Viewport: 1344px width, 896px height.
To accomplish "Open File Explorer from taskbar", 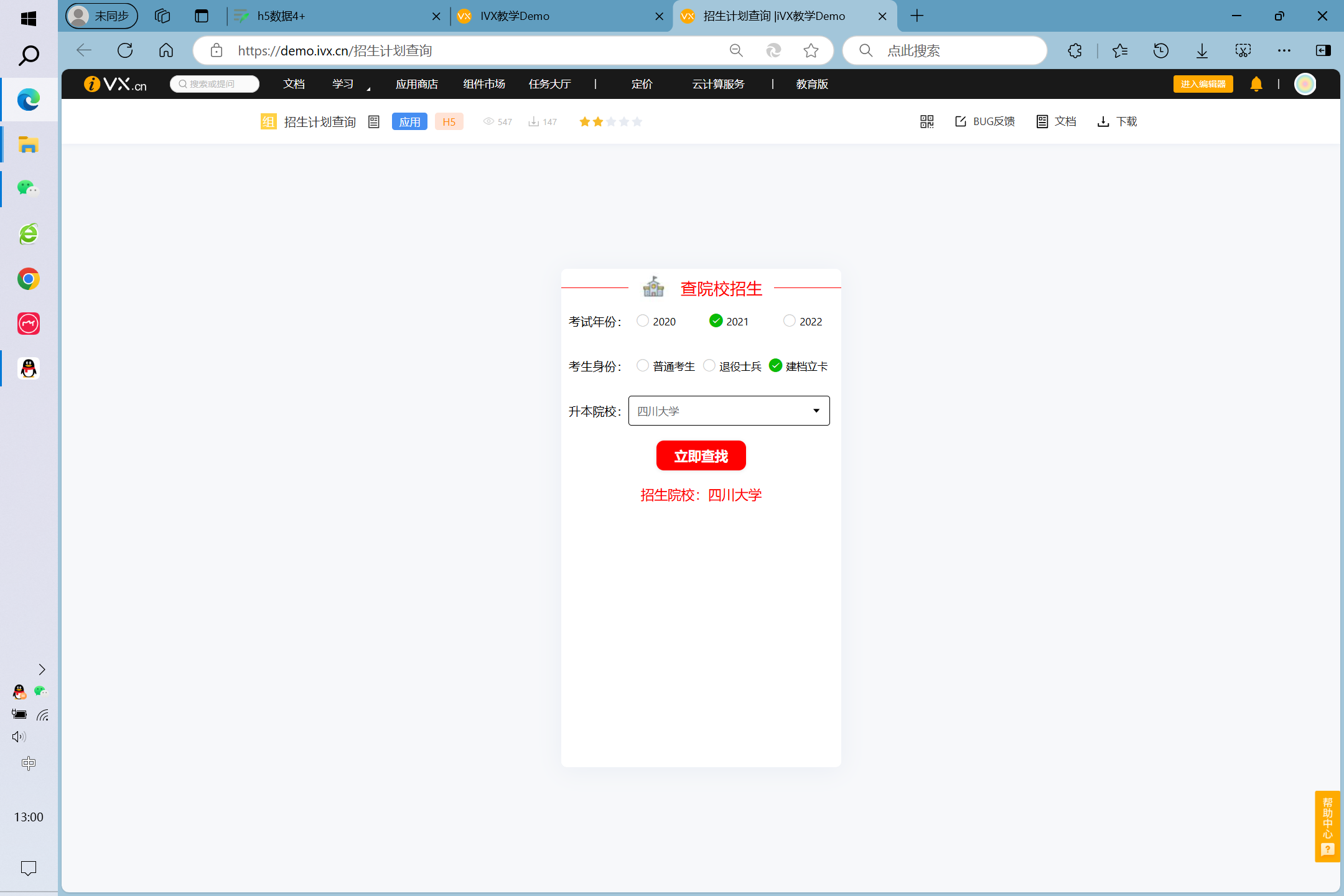I will 29,145.
